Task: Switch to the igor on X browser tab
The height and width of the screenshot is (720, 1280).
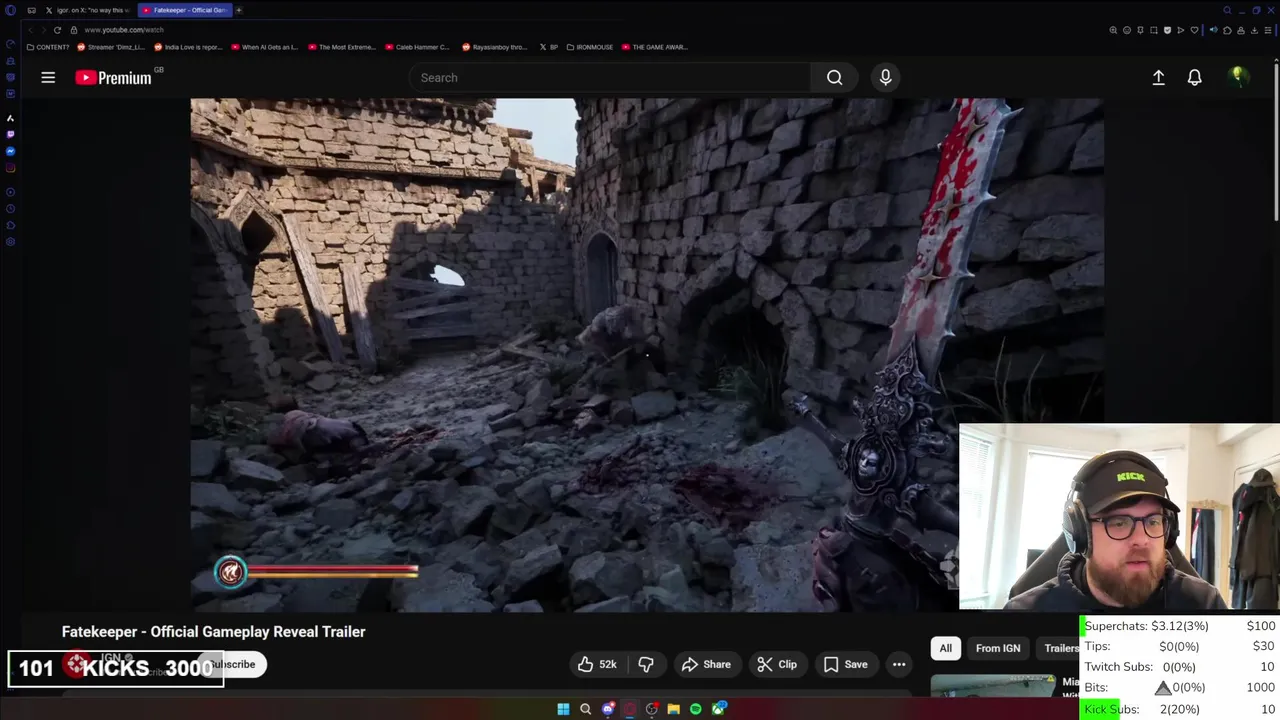Action: click(88, 10)
